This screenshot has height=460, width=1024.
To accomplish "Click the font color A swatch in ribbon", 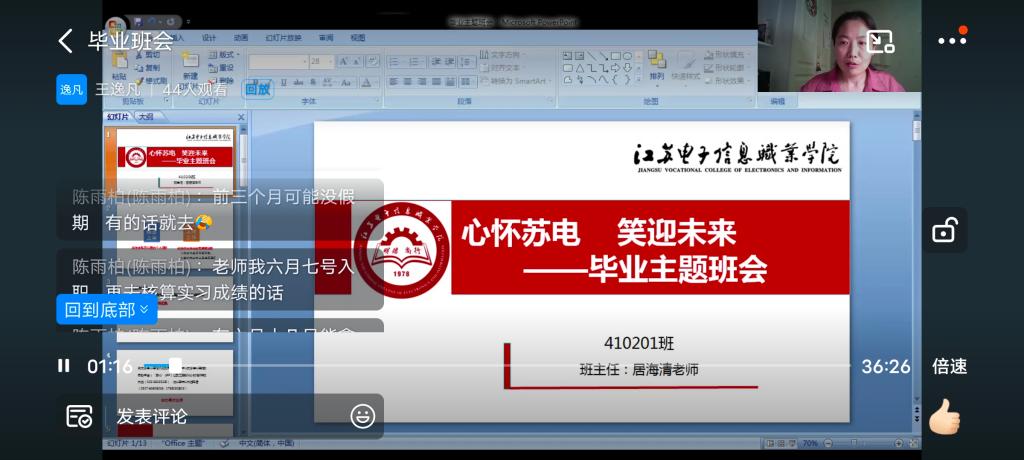I will 366,82.
